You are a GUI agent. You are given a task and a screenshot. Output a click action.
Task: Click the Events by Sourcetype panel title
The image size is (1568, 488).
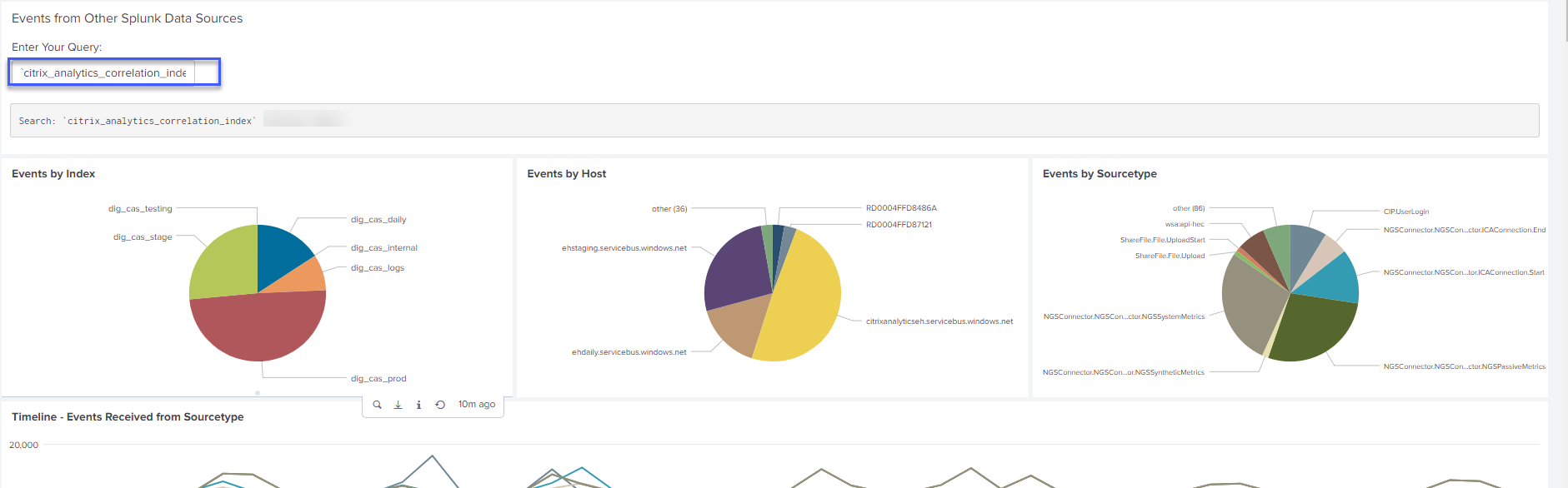pyautogui.click(x=1100, y=174)
